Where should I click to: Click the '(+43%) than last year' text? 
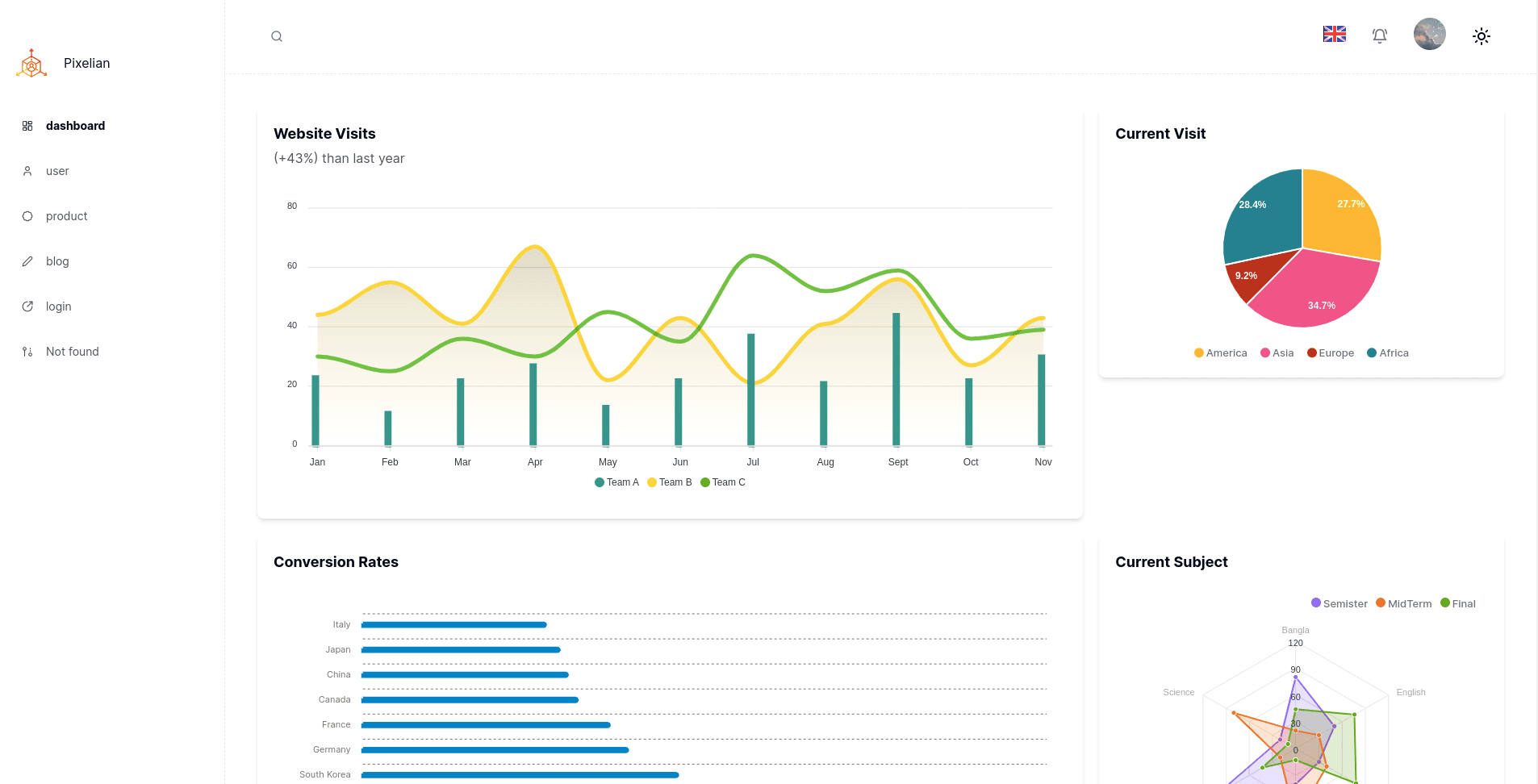339,159
